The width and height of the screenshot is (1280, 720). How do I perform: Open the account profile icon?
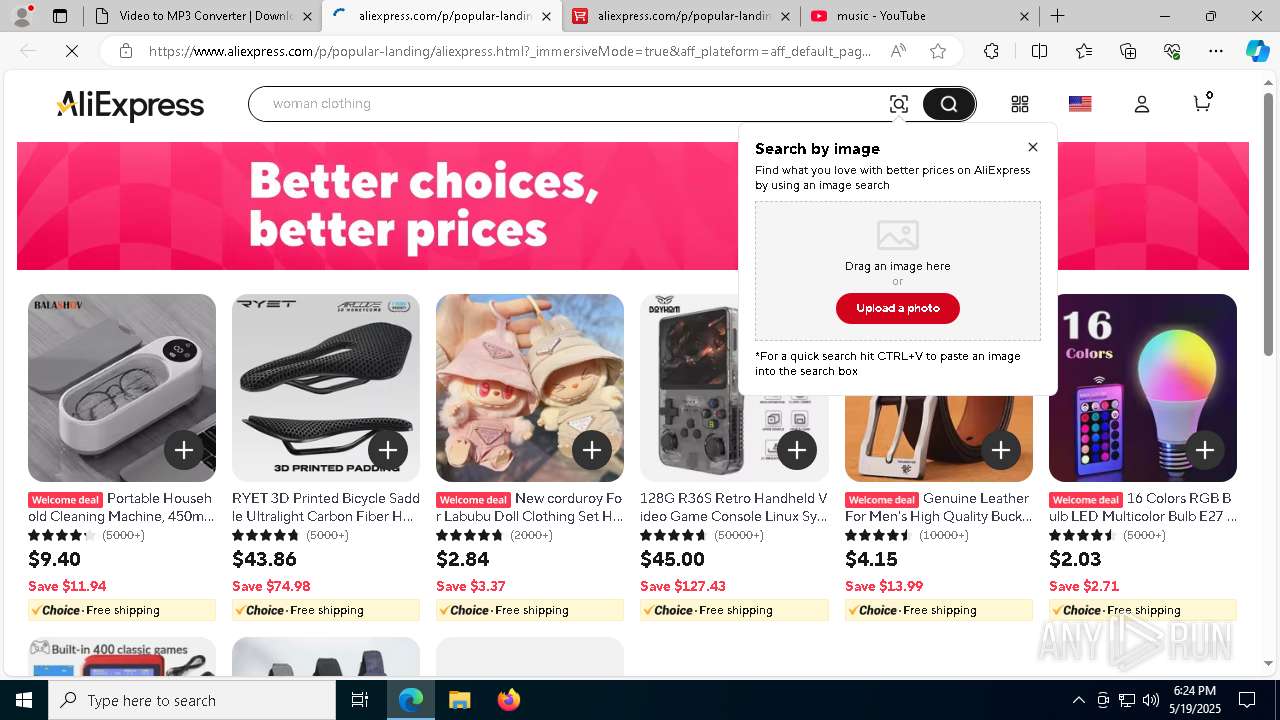click(1141, 104)
